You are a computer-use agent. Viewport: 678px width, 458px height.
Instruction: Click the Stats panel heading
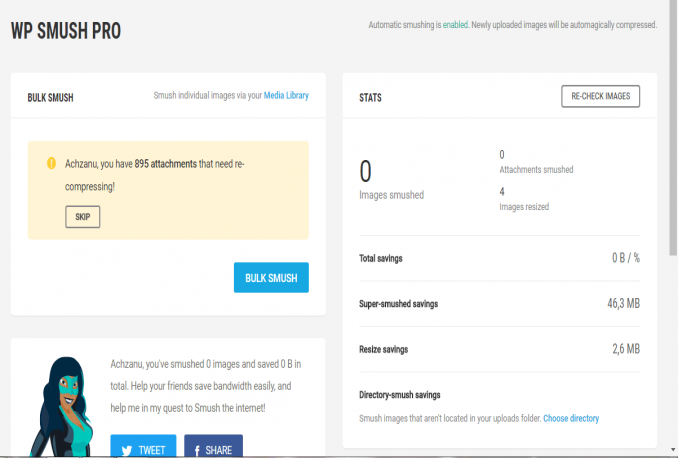click(370, 98)
